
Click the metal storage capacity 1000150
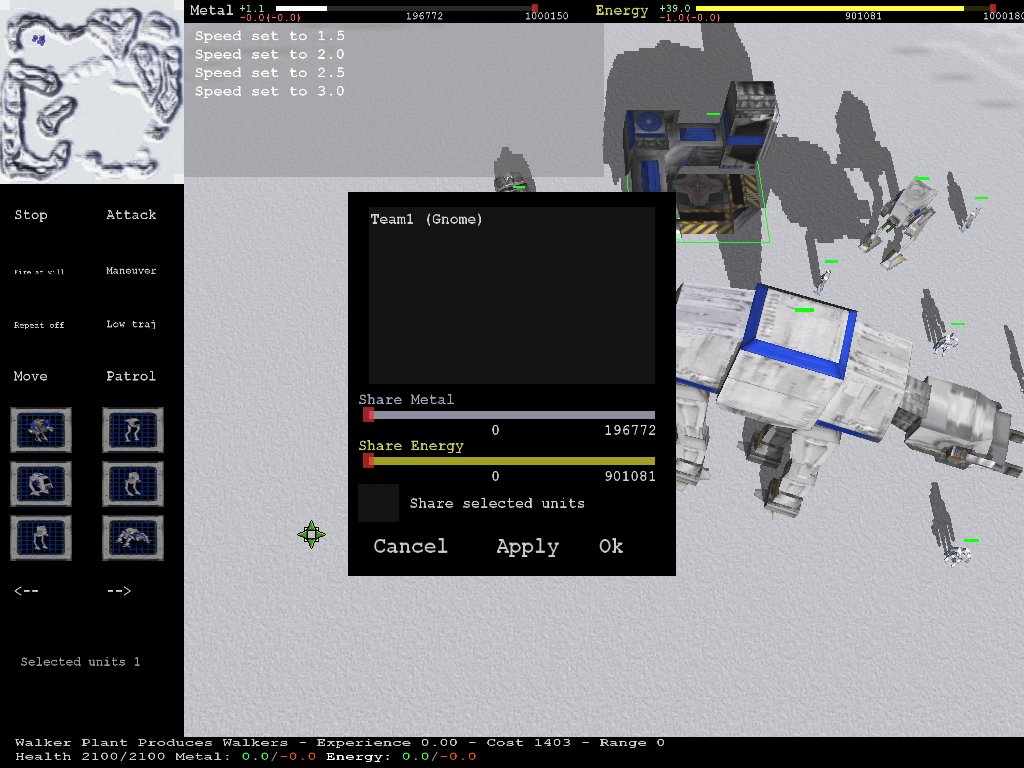pos(547,16)
